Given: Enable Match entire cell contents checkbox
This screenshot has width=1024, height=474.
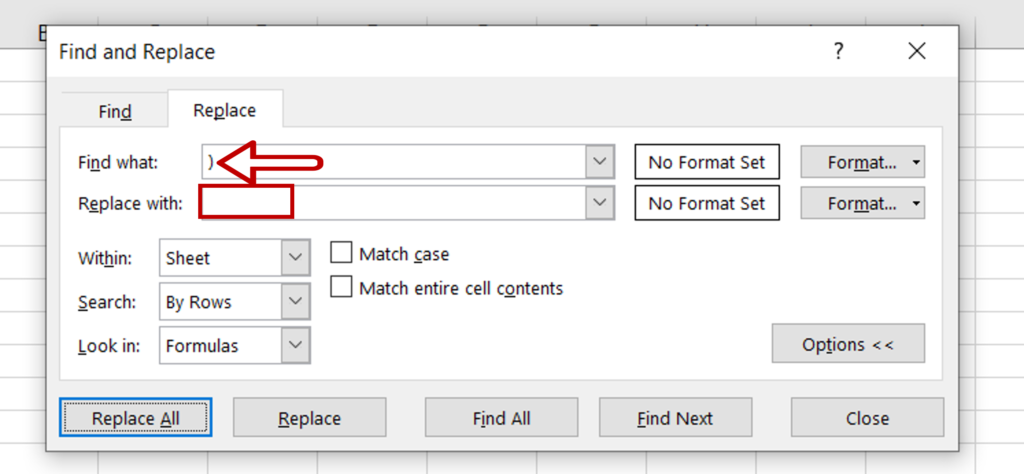Looking at the screenshot, I should point(342,287).
